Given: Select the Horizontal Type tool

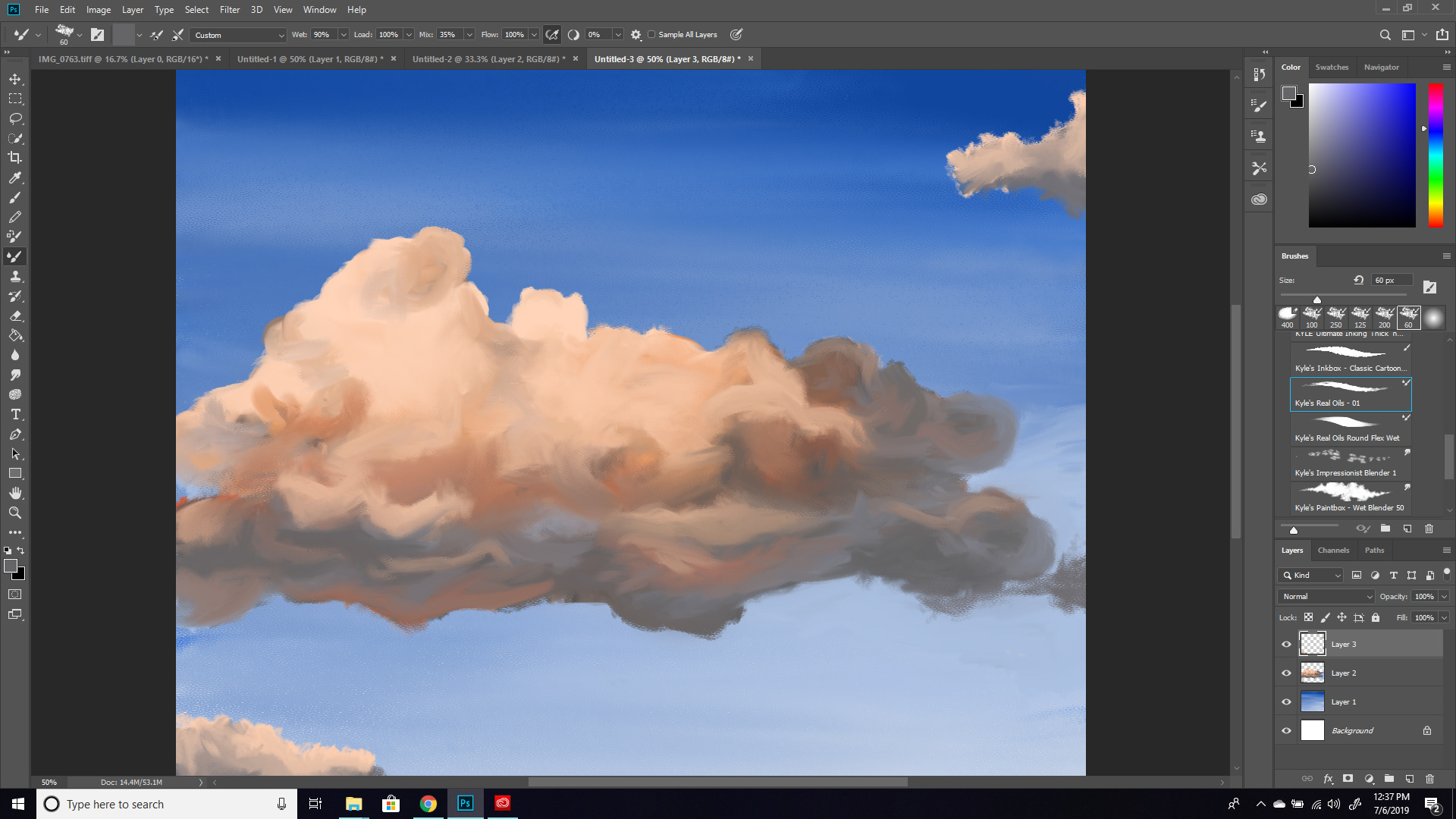Looking at the screenshot, I should tap(15, 414).
